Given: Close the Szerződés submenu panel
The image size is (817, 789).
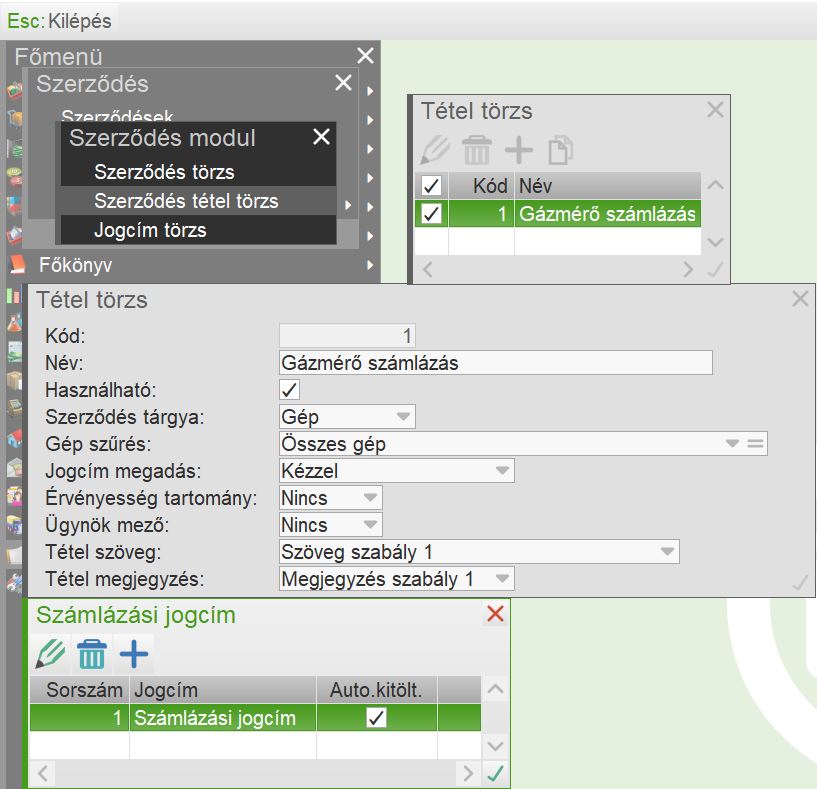Looking at the screenshot, I should (343, 82).
